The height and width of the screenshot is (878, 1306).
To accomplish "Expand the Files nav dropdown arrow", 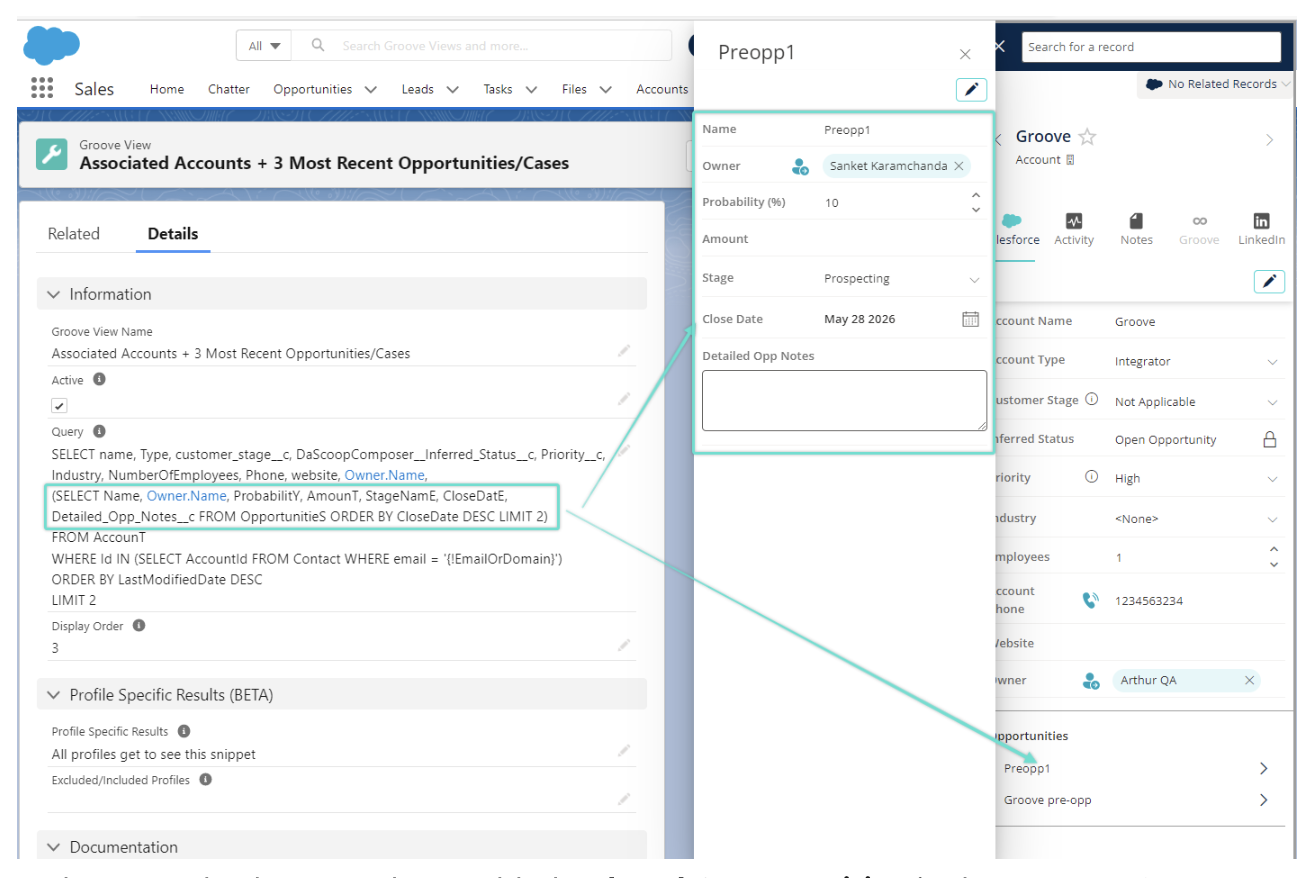I will 605,89.
